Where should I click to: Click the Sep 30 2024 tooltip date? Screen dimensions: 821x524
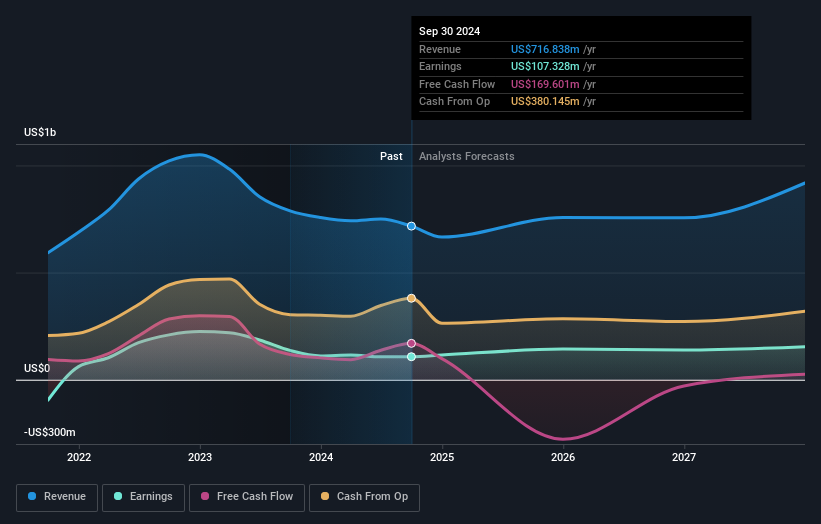(449, 31)
